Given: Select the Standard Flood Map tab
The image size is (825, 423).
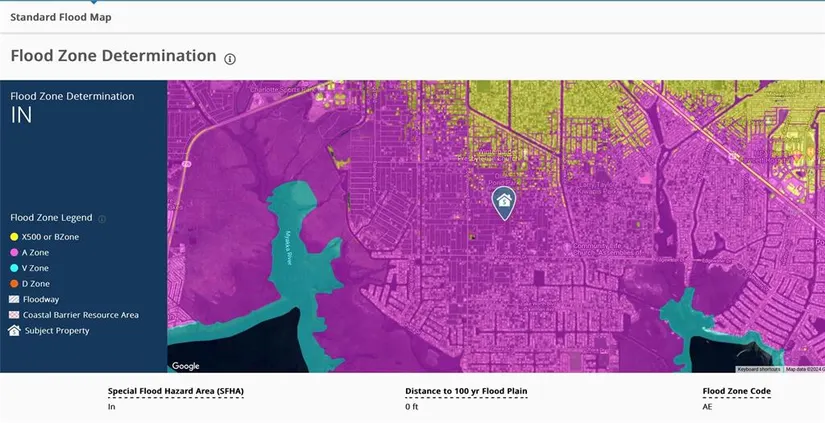Looking at the screenshot, I should point(61,17).
